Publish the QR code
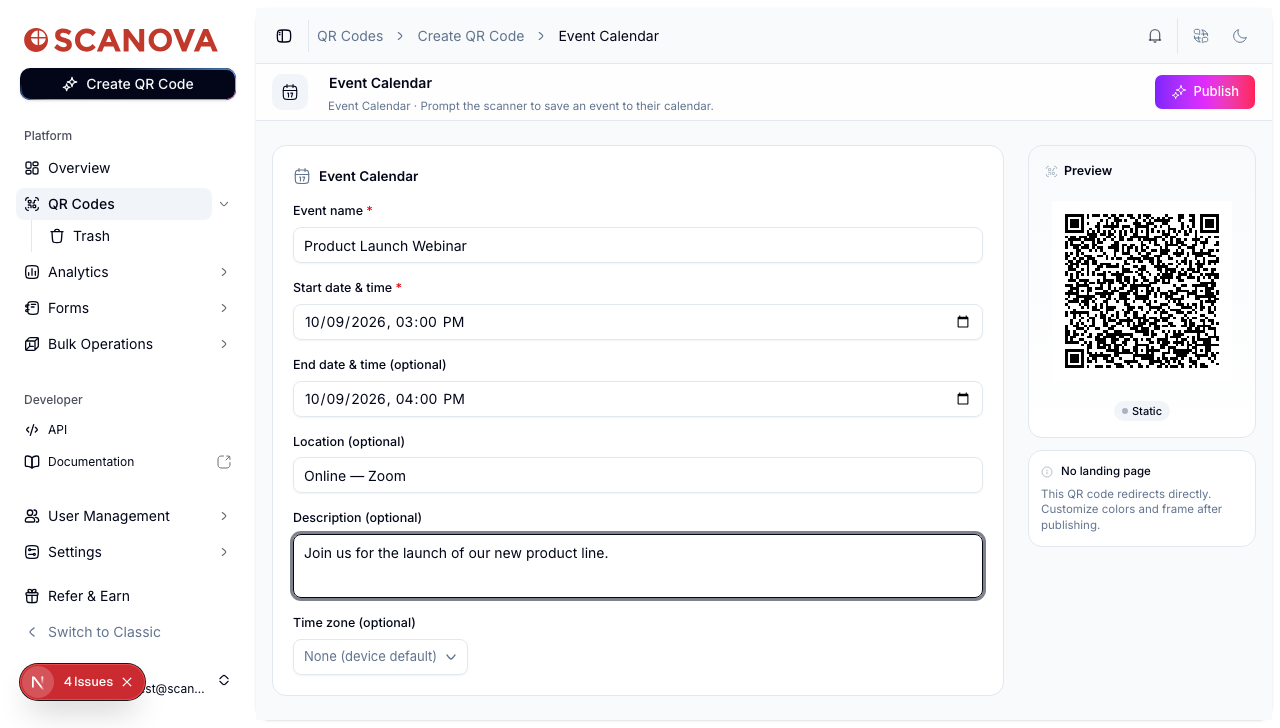The height and width of the screenshot is (728, 1280). coord(1205,92)
